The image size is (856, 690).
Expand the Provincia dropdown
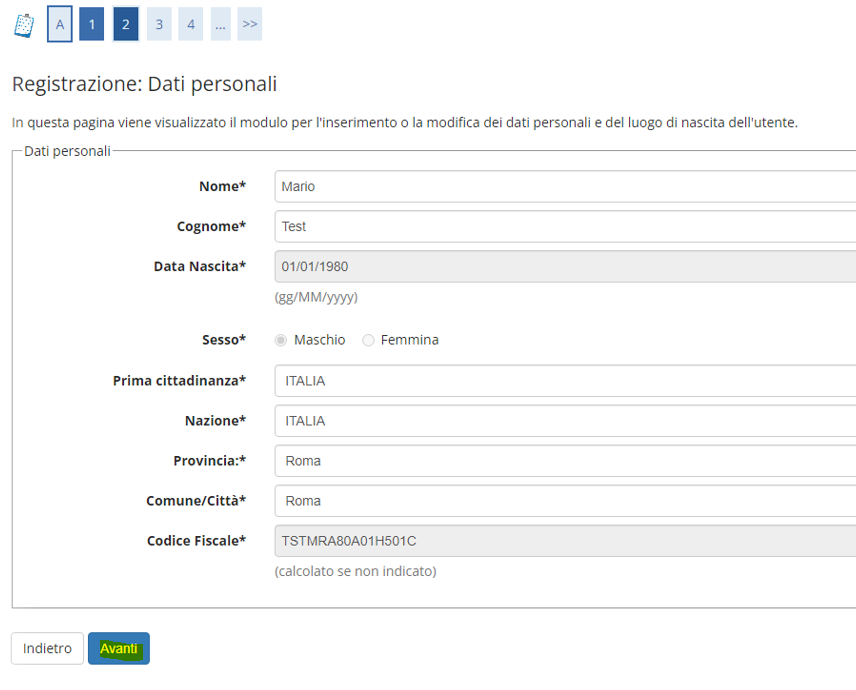tap(565, 461)
